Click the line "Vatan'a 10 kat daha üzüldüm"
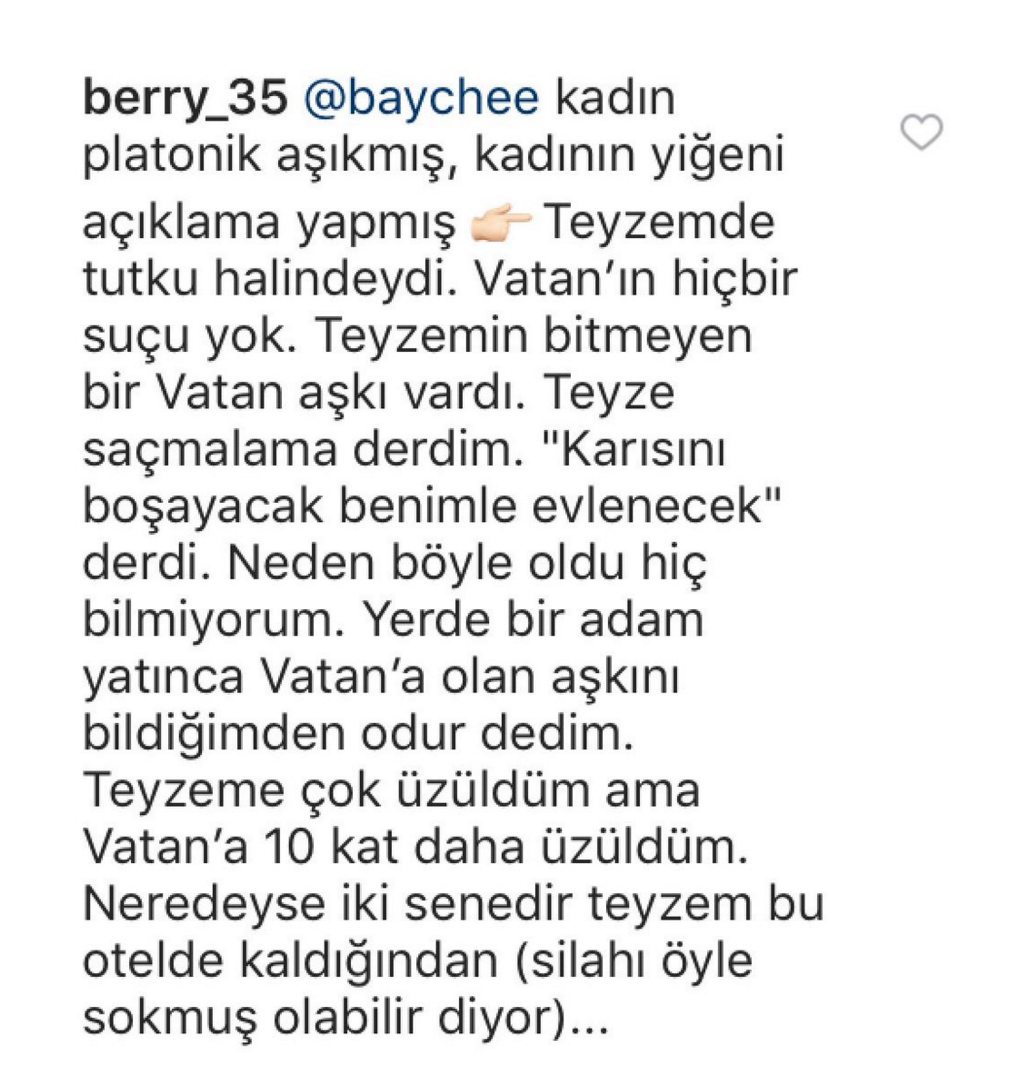The image size is (1019, 1067). pos(415,849)
